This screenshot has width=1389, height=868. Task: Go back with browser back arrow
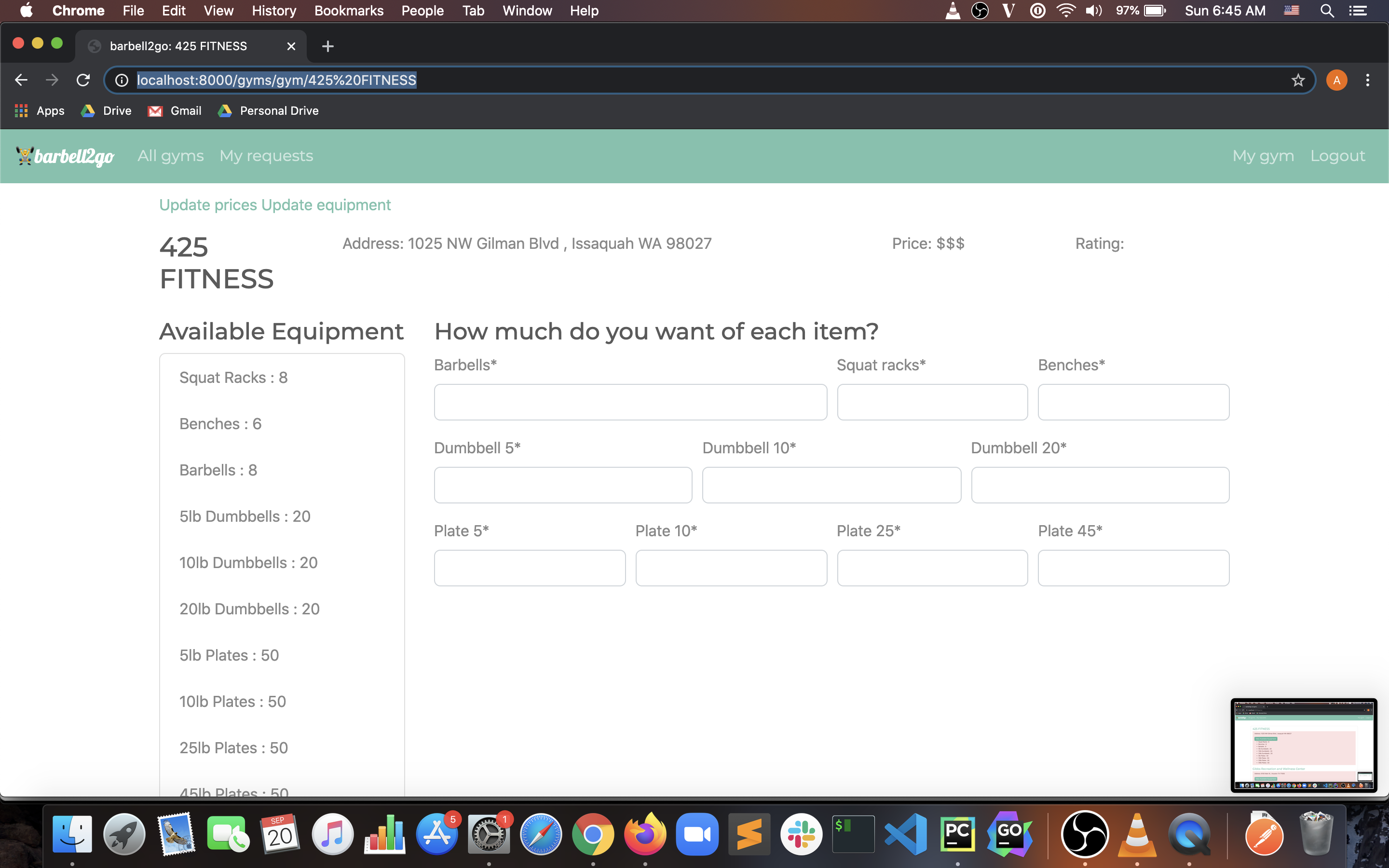coord(21,80)
